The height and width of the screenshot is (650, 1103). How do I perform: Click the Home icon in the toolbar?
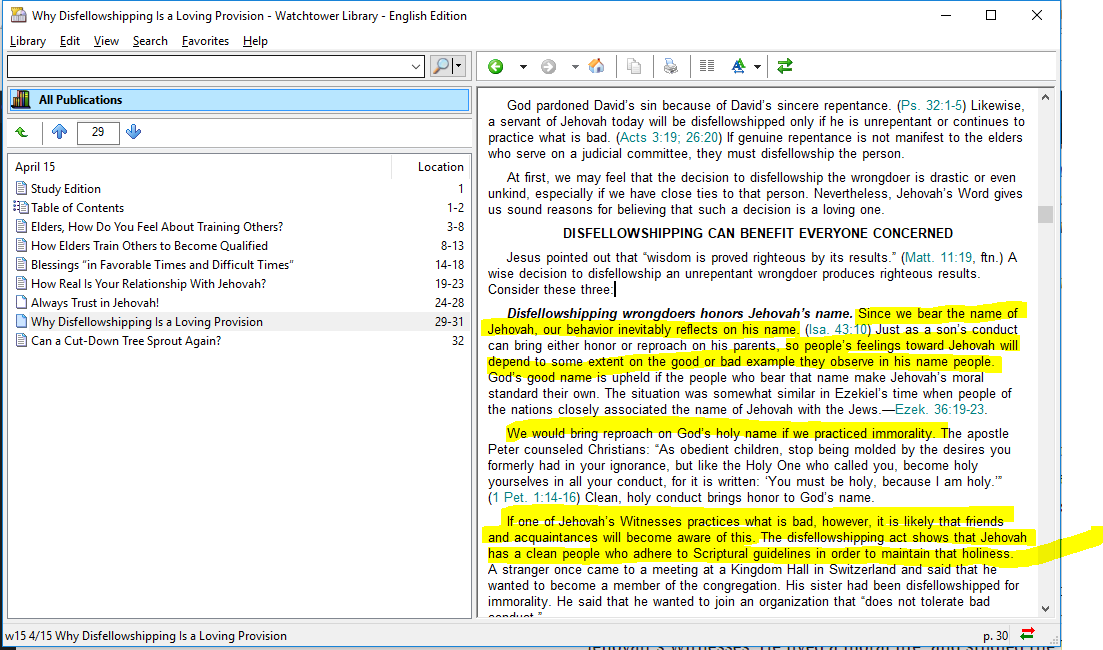(596, 67)
